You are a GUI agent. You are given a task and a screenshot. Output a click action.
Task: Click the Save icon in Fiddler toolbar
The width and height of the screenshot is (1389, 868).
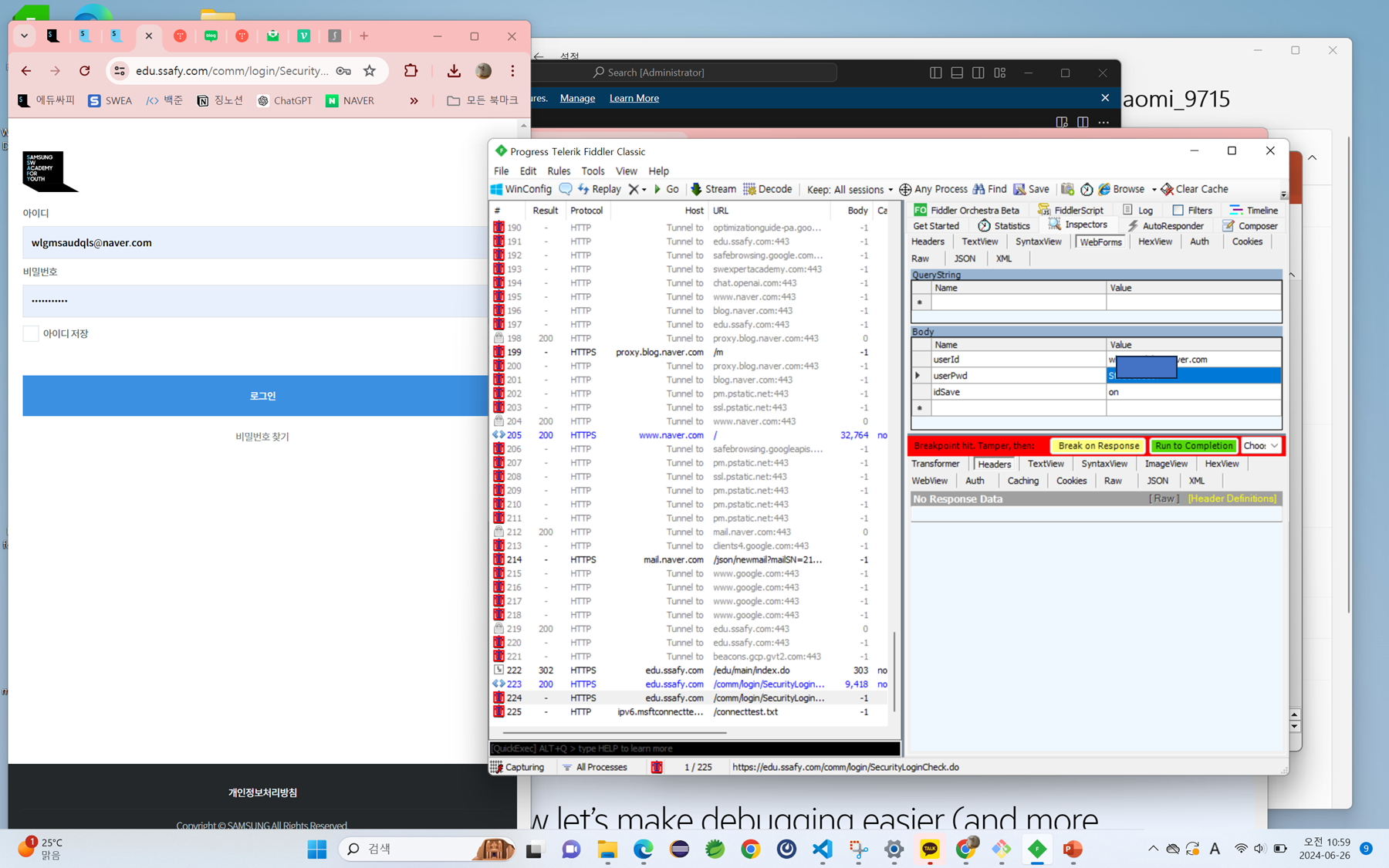coord(1031,189)
